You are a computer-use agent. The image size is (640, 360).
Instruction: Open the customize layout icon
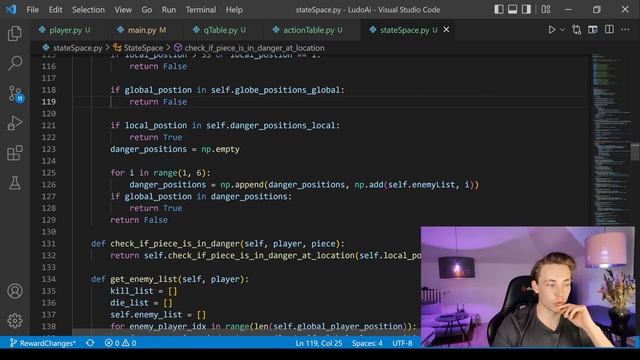pos(546,9)
